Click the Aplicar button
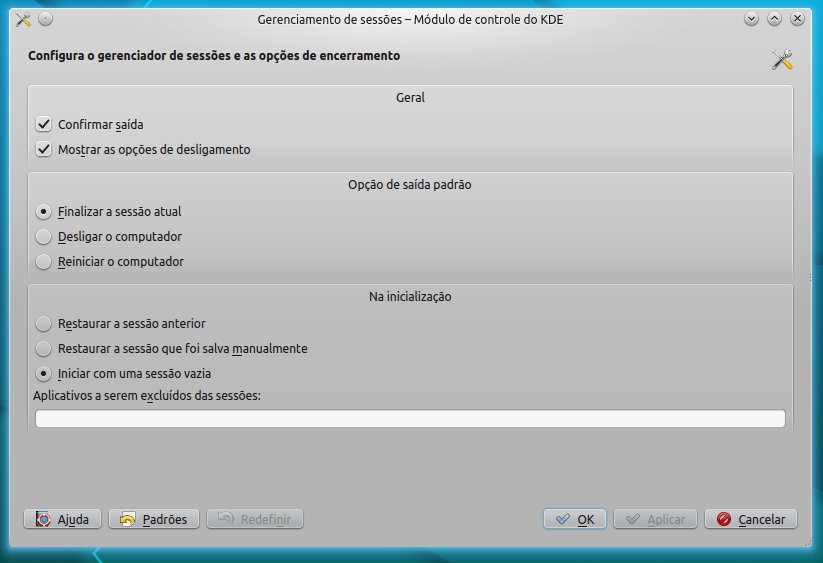This screenshot has width=823, height=563. click(x=656, y=519)
